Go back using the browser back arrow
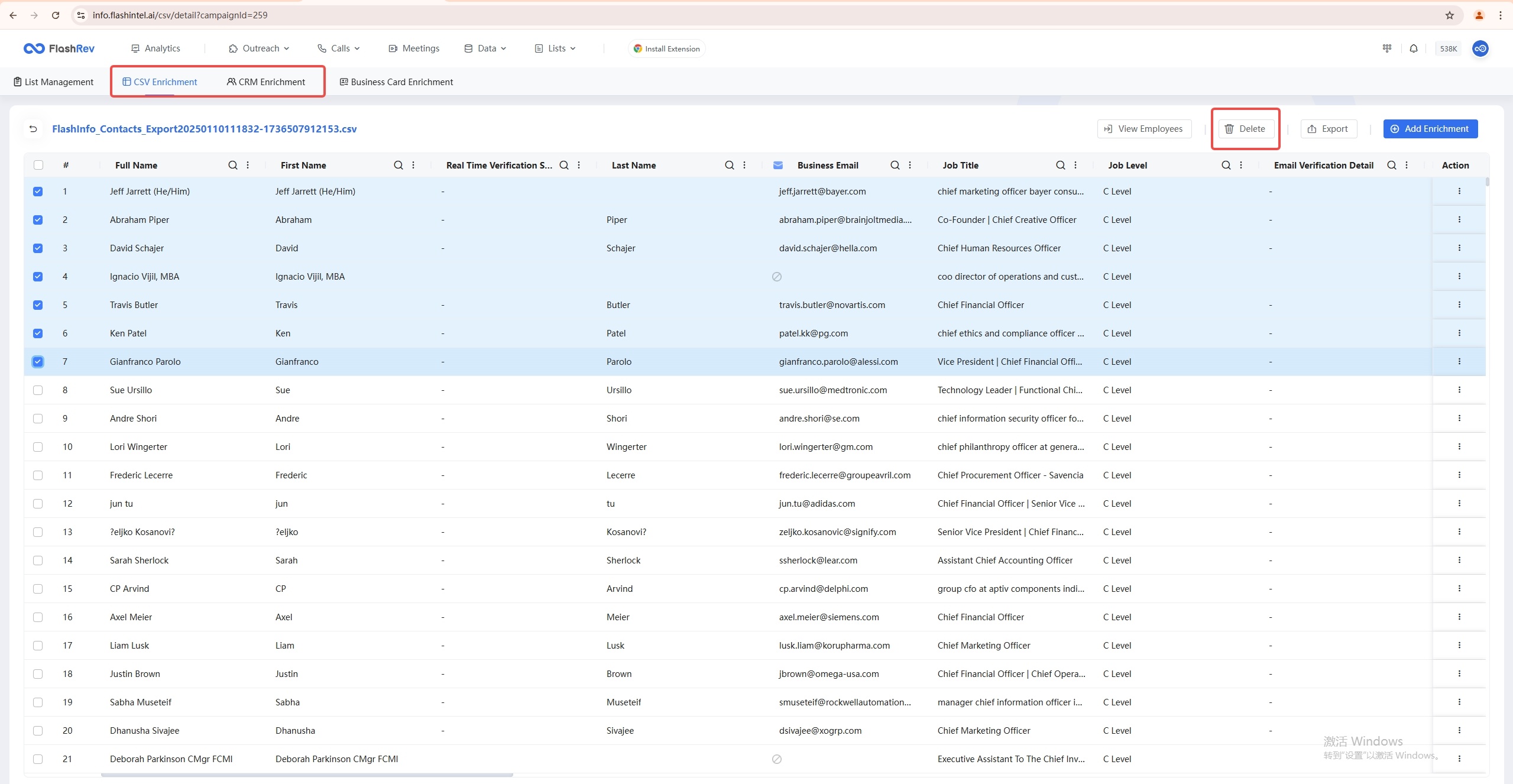 [x=13, y=15]
